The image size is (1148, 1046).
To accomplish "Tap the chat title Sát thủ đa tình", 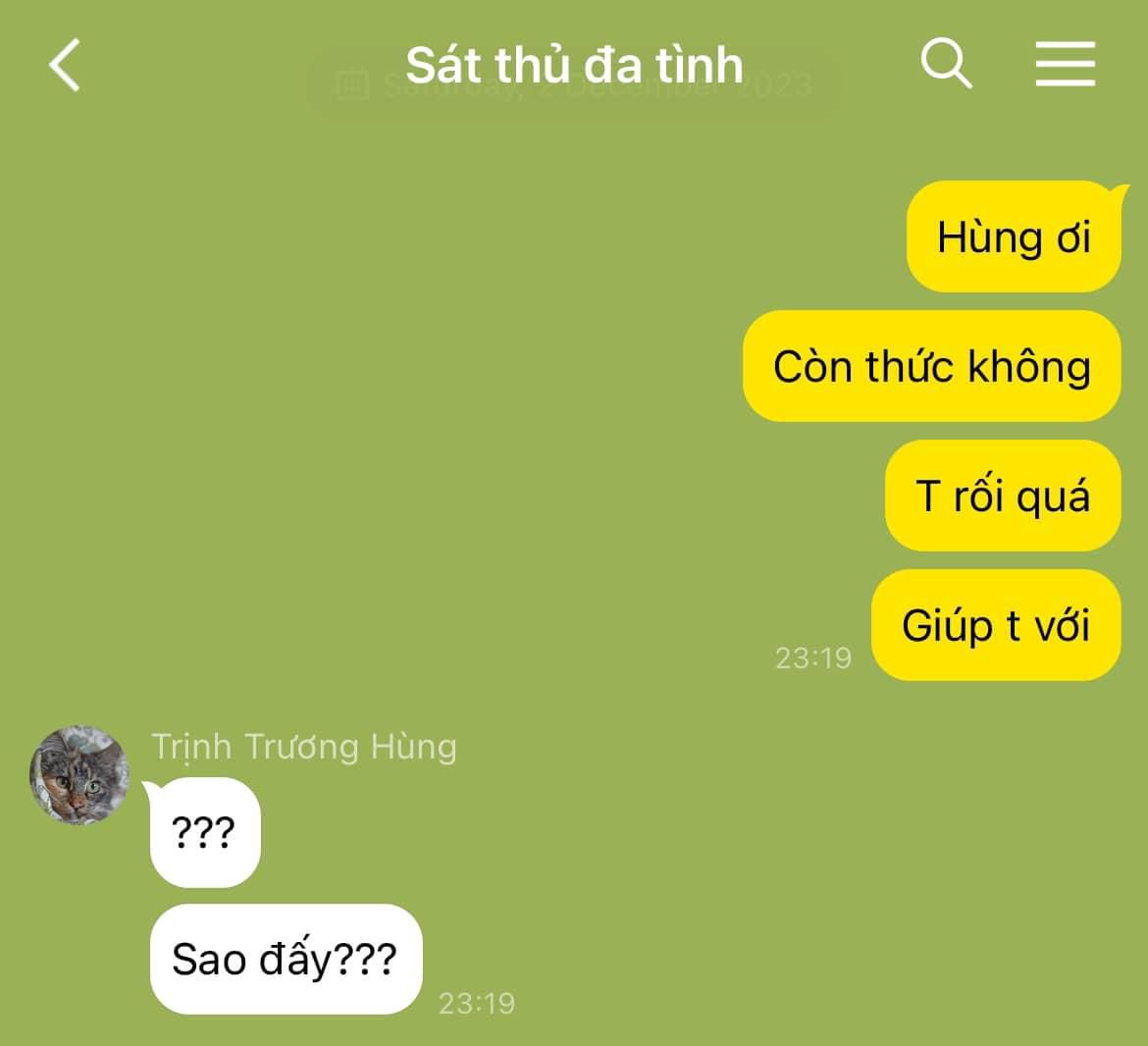I will (574, 65).
